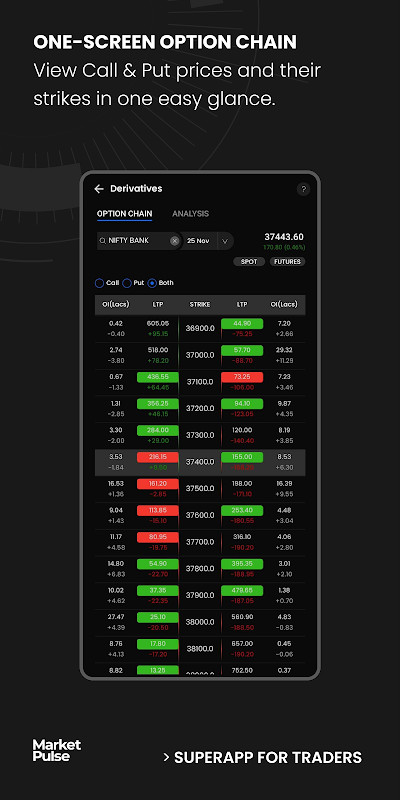This screenshot has width=400, height=800.
Task: Click the put OI value 29.32
Action: [x=284, y=350]
